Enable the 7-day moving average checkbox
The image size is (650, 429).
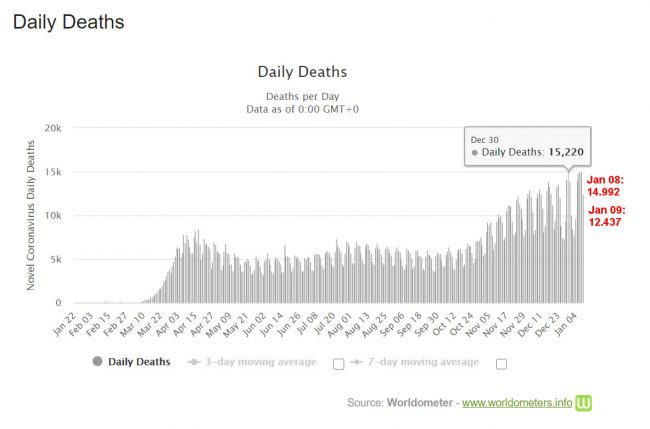(x=501, y=363)
